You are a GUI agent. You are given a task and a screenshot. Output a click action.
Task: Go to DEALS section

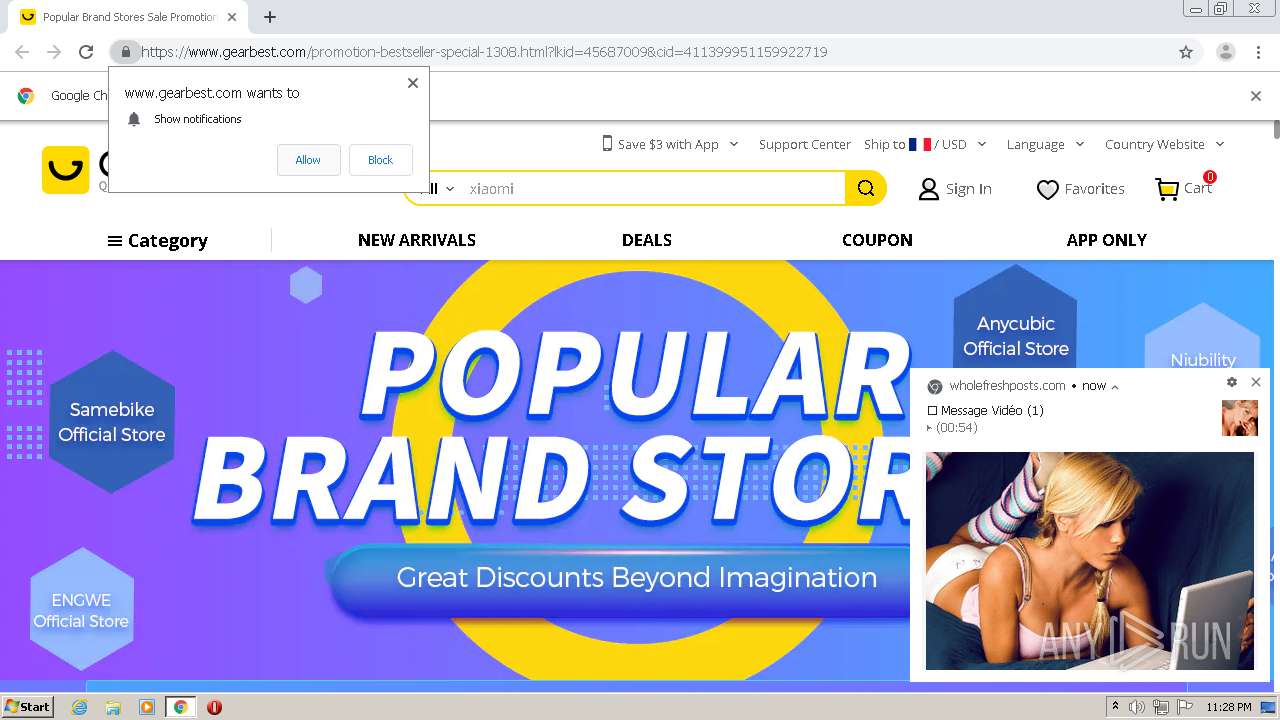[647, 240]
